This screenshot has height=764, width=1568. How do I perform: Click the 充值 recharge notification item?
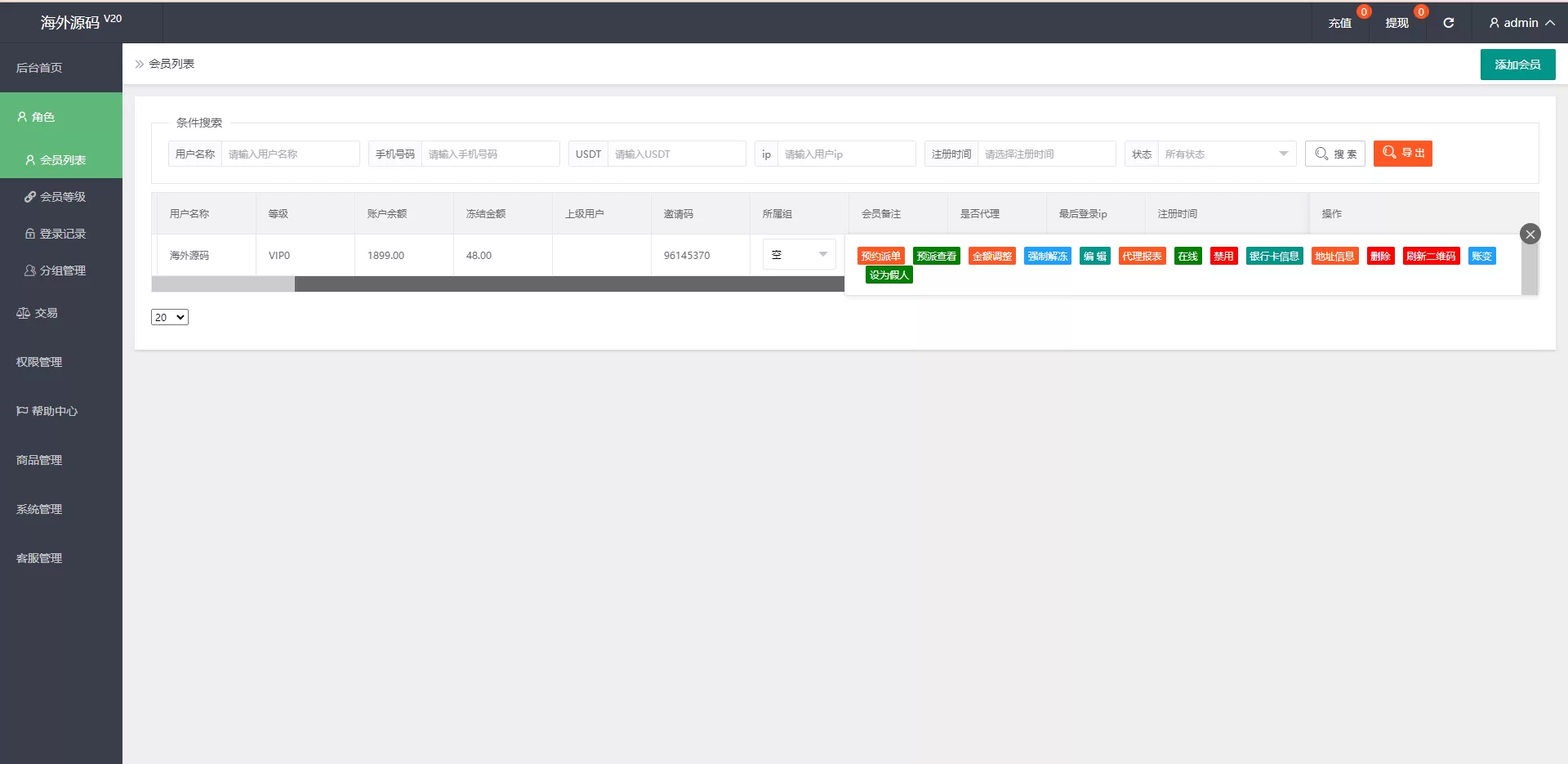click(1339, 23)
